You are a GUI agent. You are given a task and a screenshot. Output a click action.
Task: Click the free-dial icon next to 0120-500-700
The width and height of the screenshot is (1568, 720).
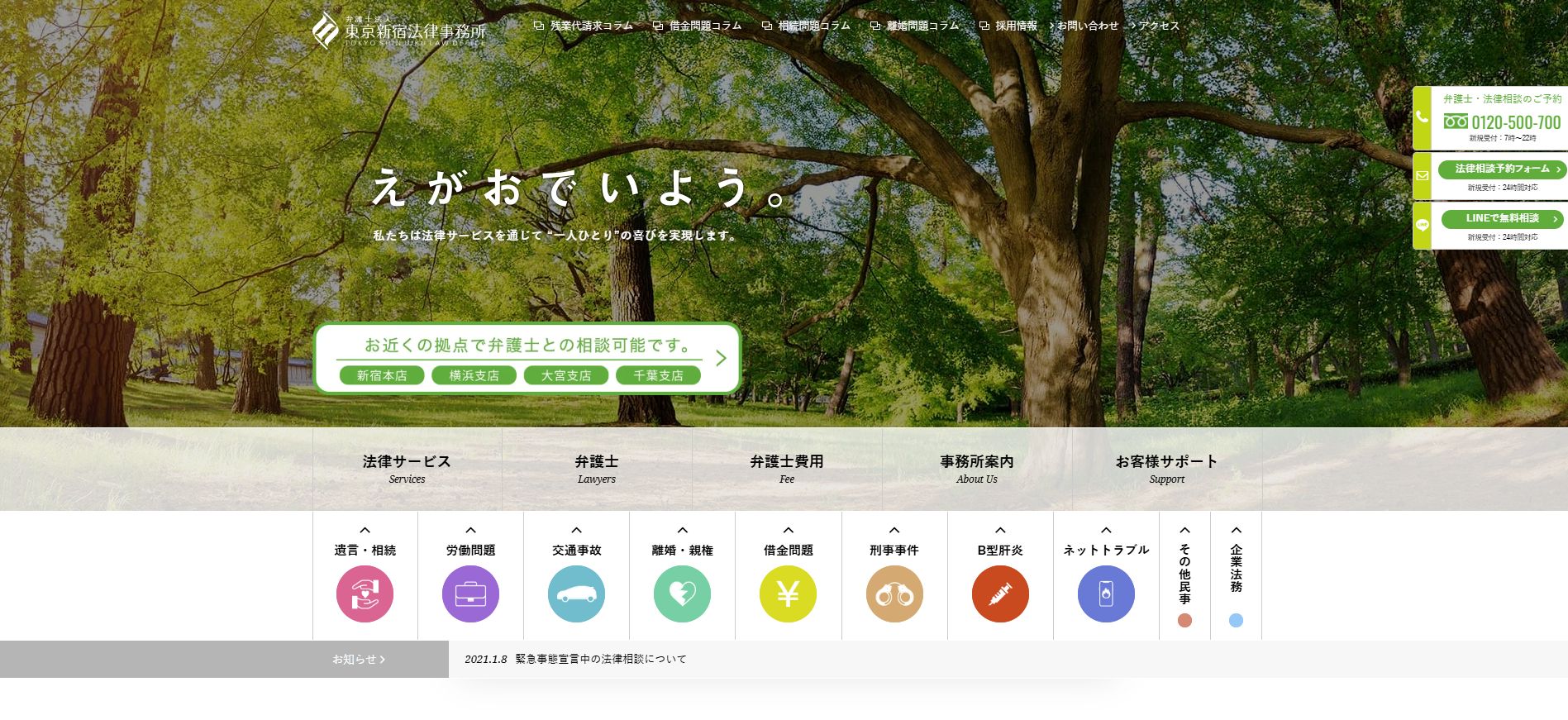click(1456, 122)
